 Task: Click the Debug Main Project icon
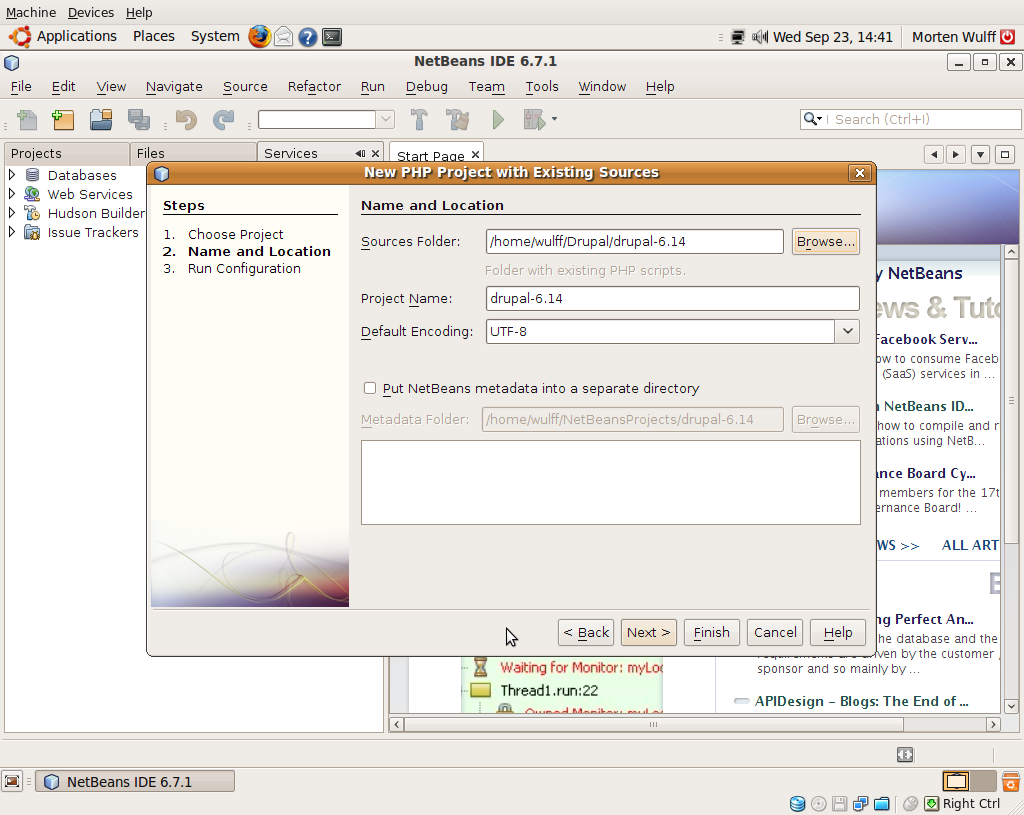click(x=534, y=120)
